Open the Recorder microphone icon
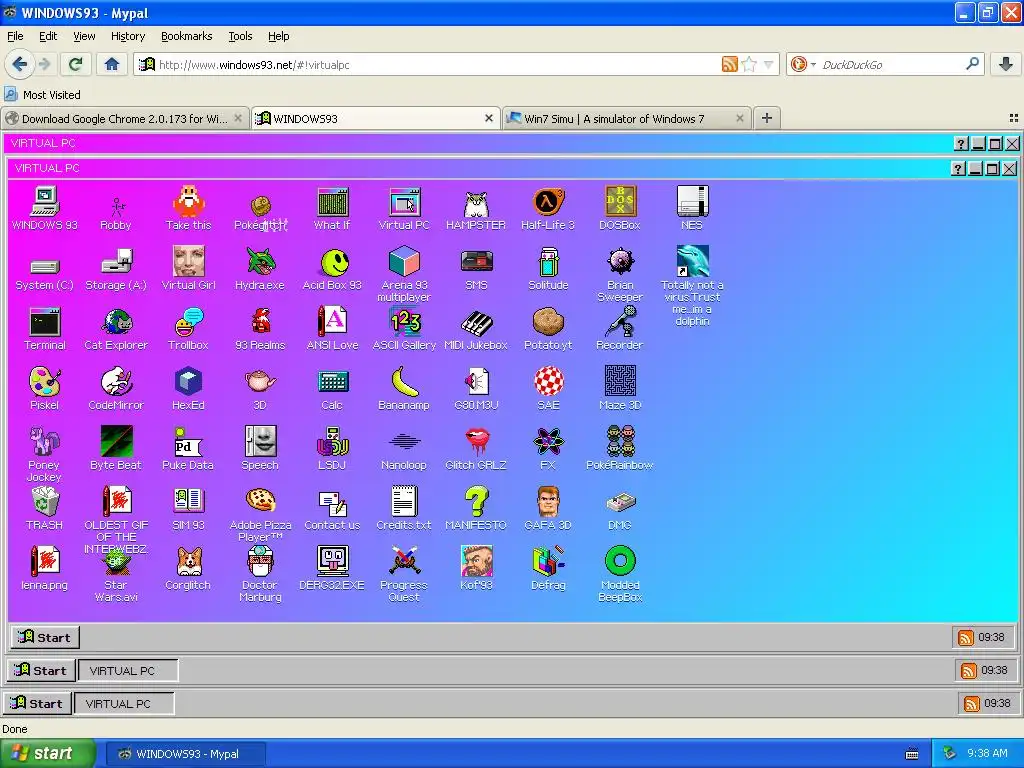This screenshot has height=768, width=1024. [x=620, y=328]
